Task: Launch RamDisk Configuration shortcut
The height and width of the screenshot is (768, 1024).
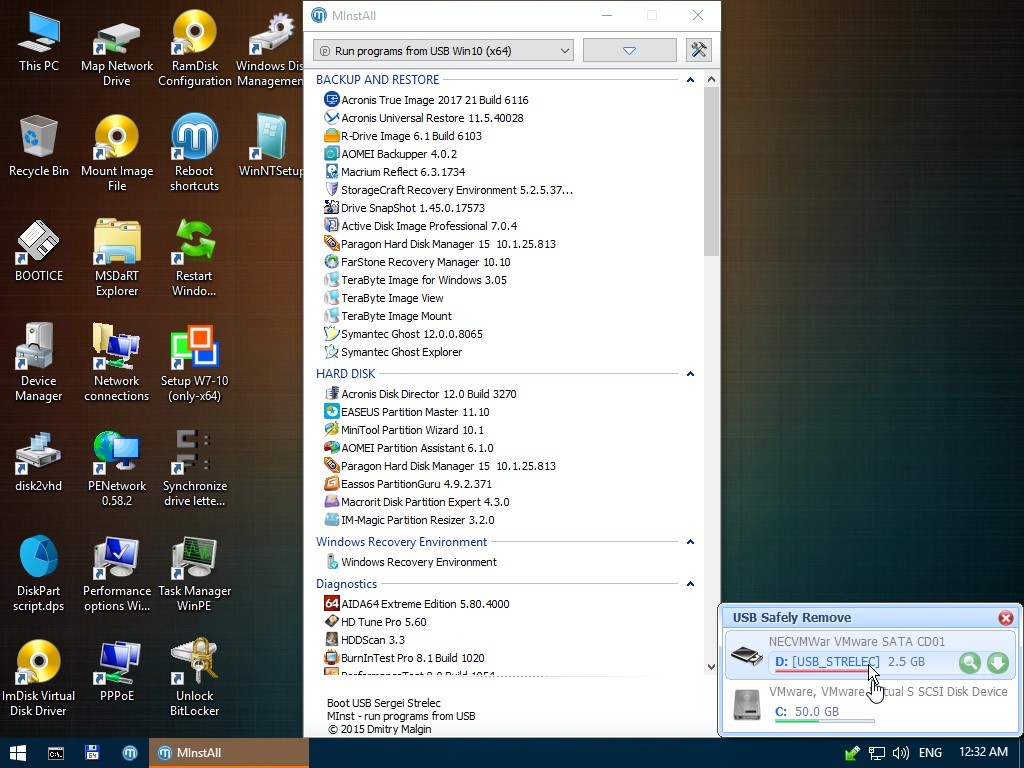Action: coord(195,49)
